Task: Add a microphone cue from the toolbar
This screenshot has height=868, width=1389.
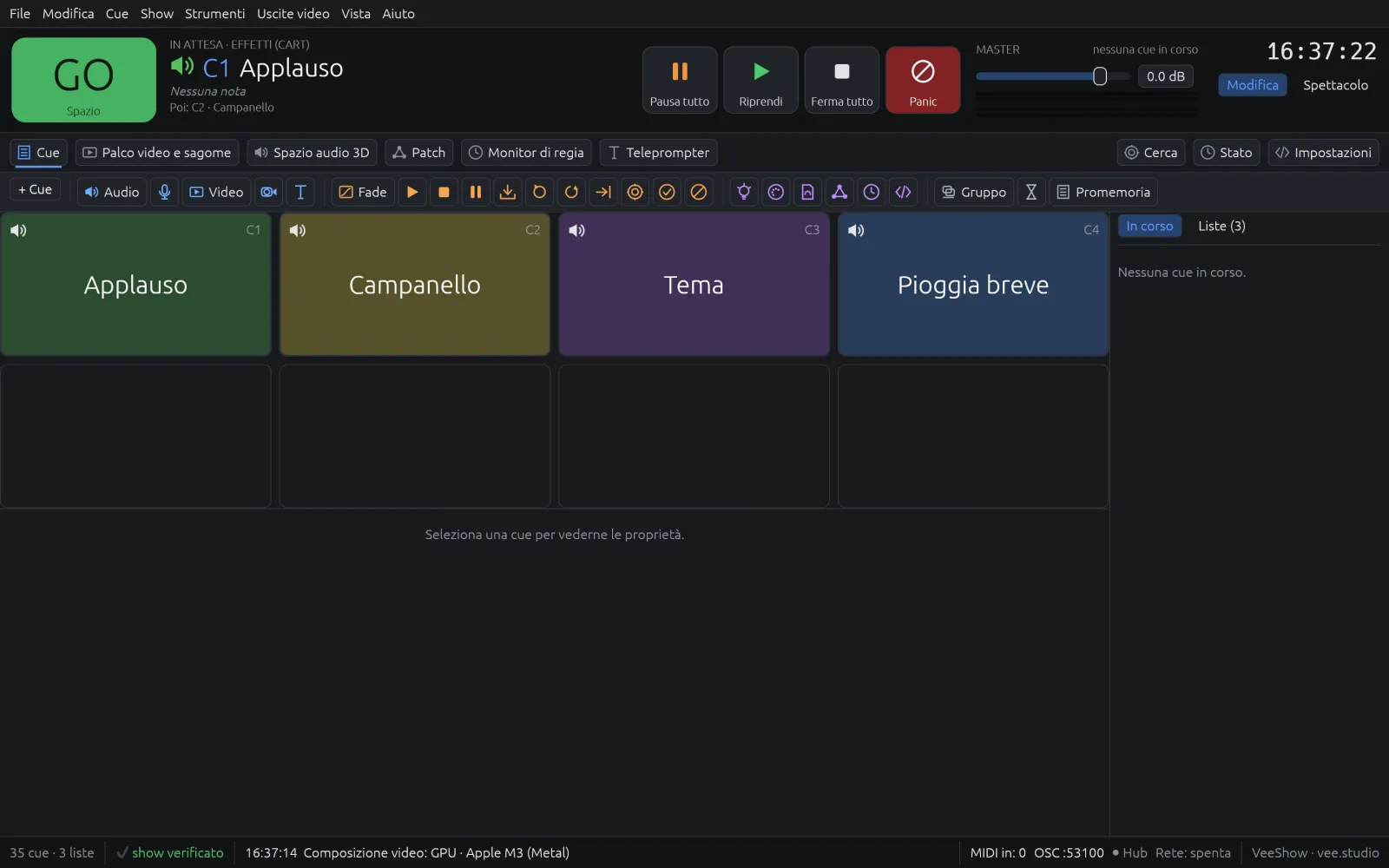Action: point(164,192)
